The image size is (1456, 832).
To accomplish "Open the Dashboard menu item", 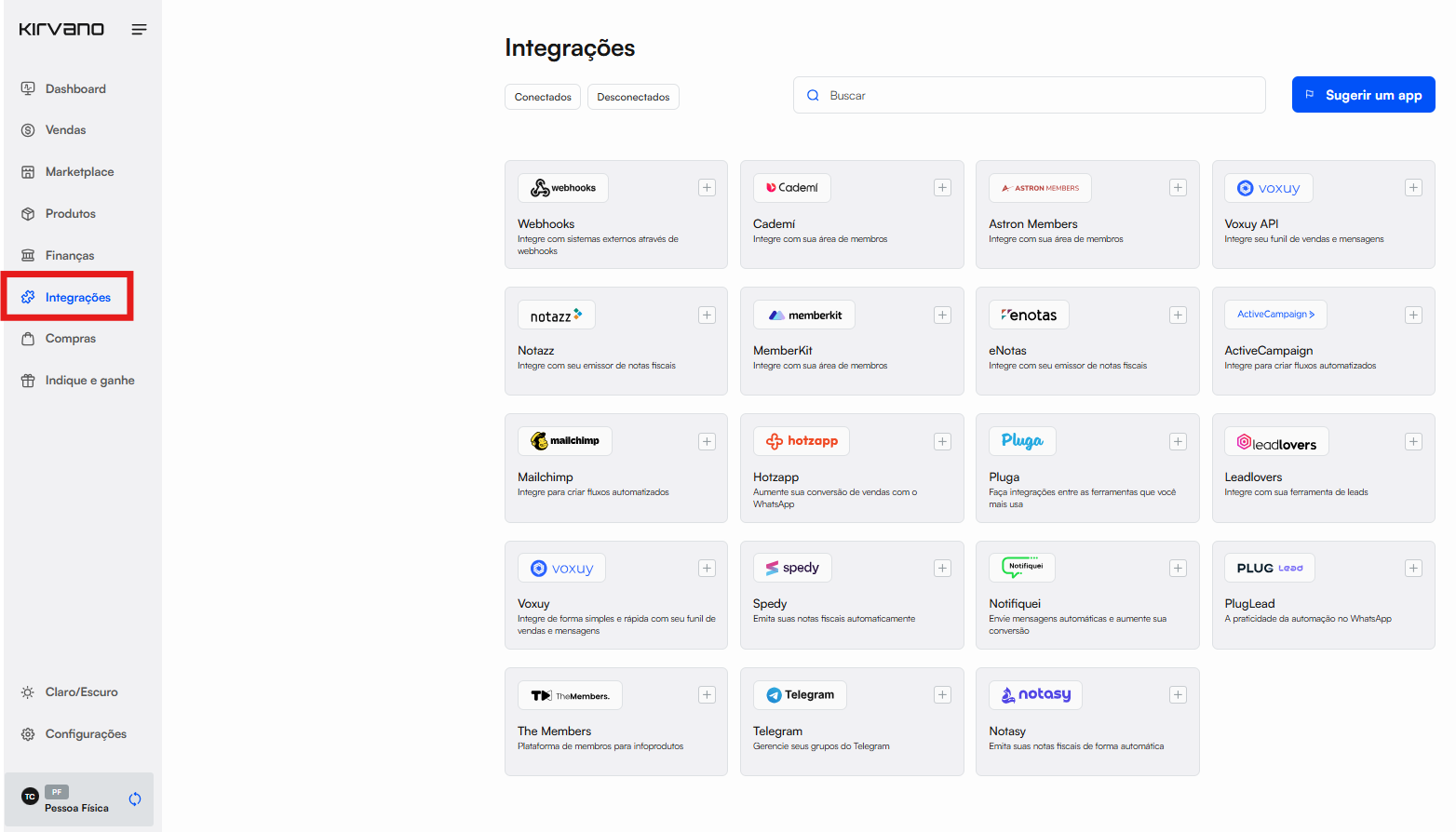I will click(x=75, y=89).
